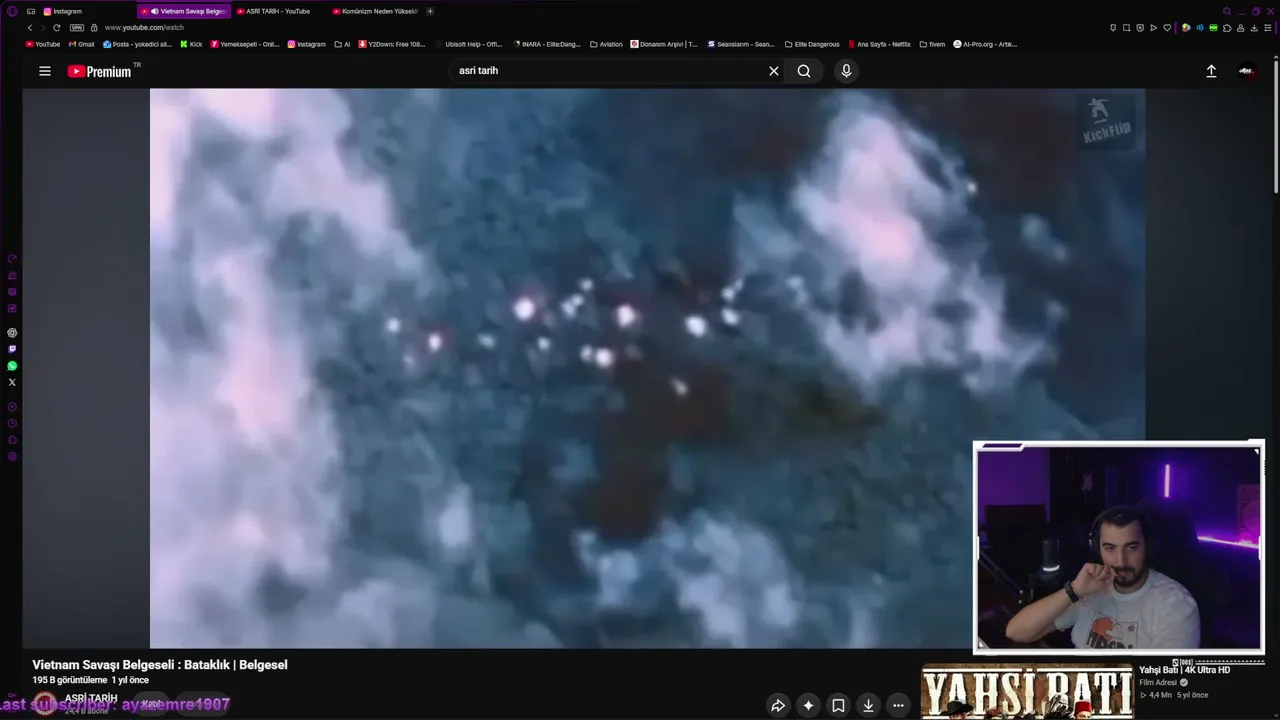This screenshot has width=1280, height=720.
Task: Open the YouTube upload/create button
Action: (1211, 71)
